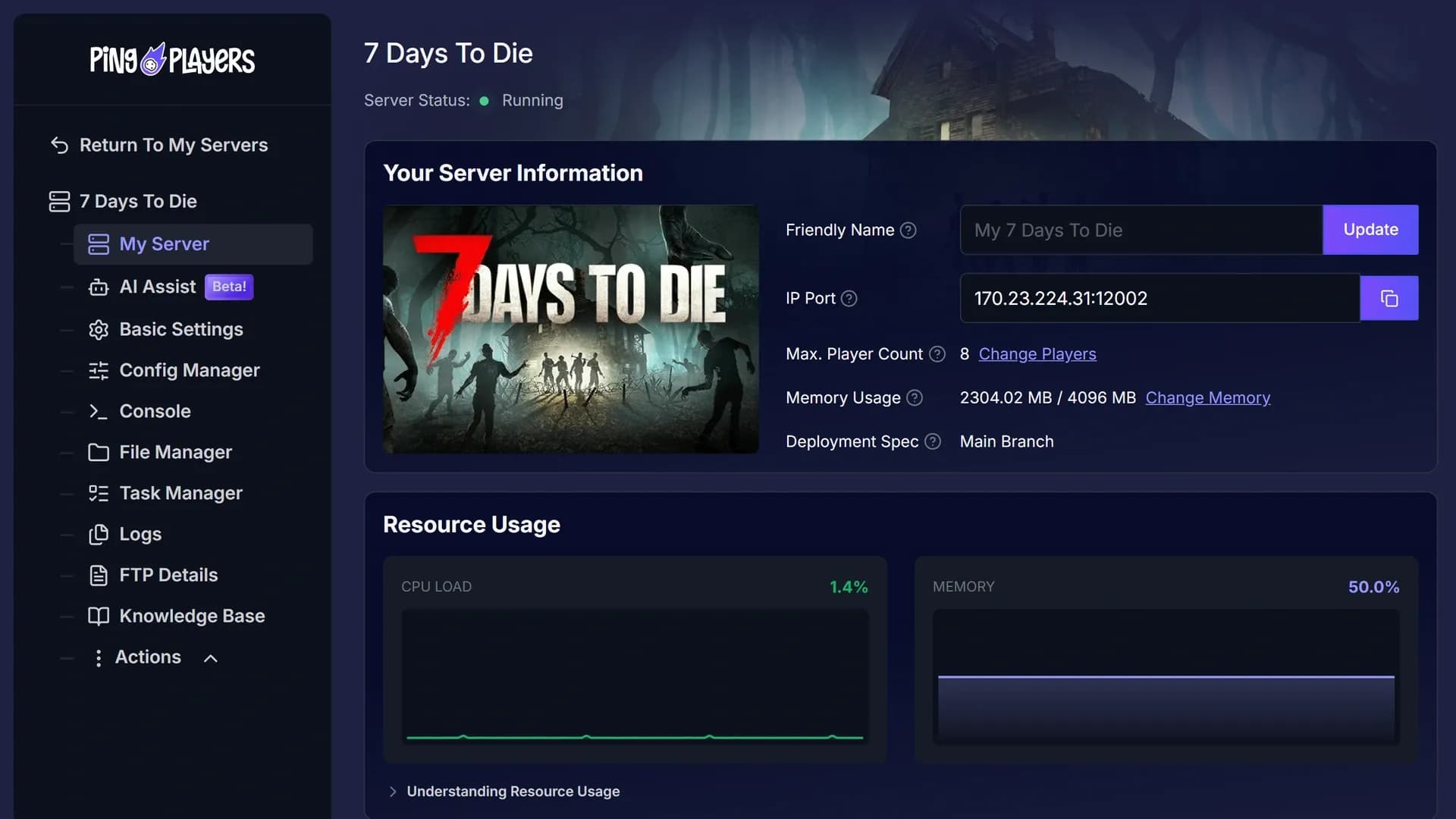
Task: Click the Friendly Name help icon
Action: (908, 230)
